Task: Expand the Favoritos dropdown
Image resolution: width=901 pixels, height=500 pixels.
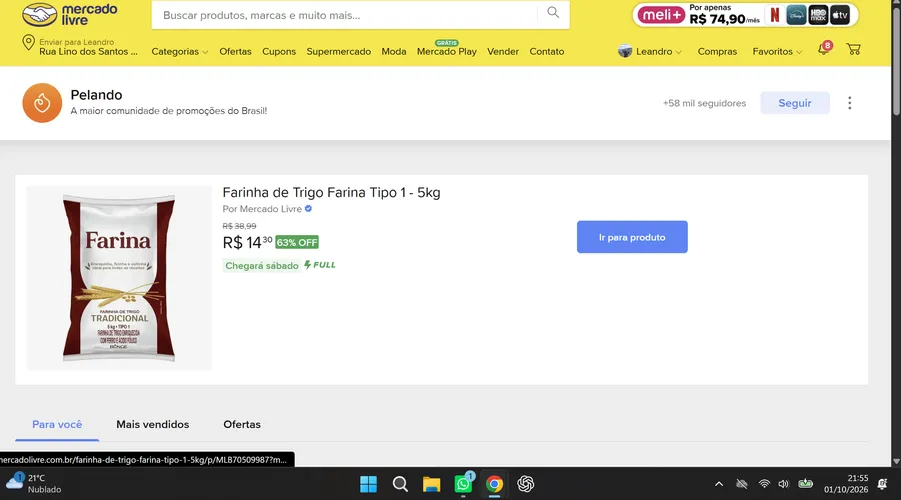Action: [x=777, y=51]
